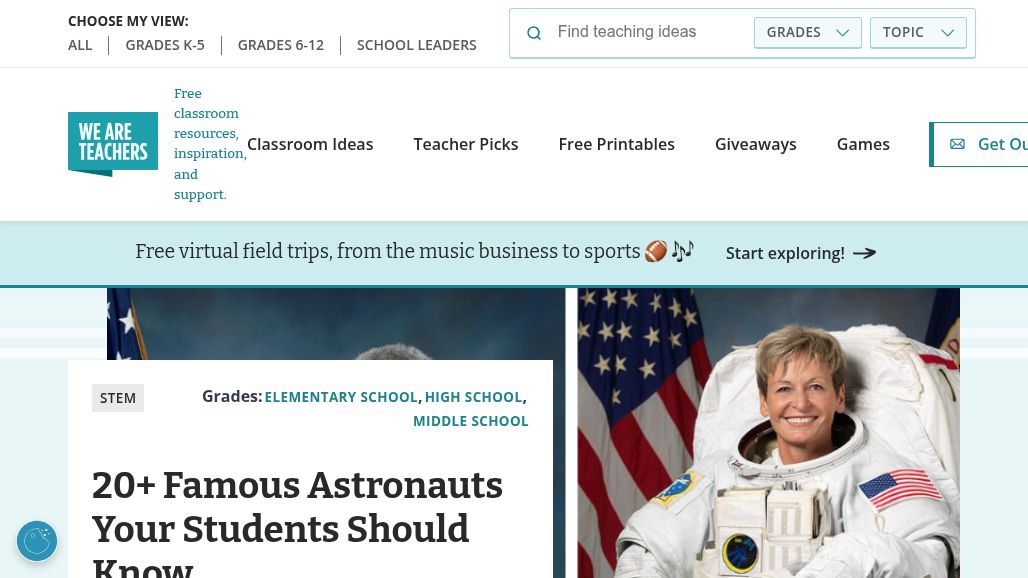This screenshot has height=578, width=1028.
Task: Click the astronaut portrait photo on the right
Action: click(x=768, y=432)
